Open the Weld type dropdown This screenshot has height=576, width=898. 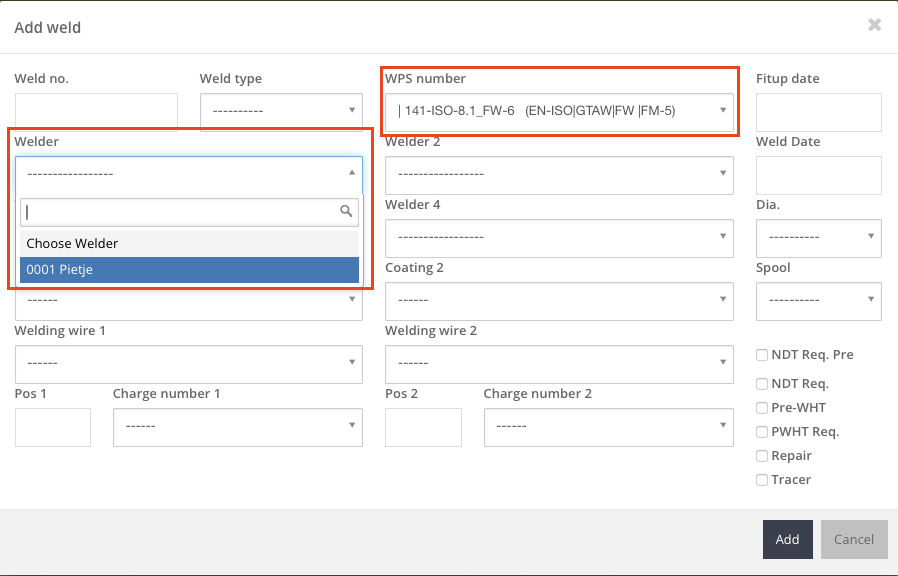[281, 111]
